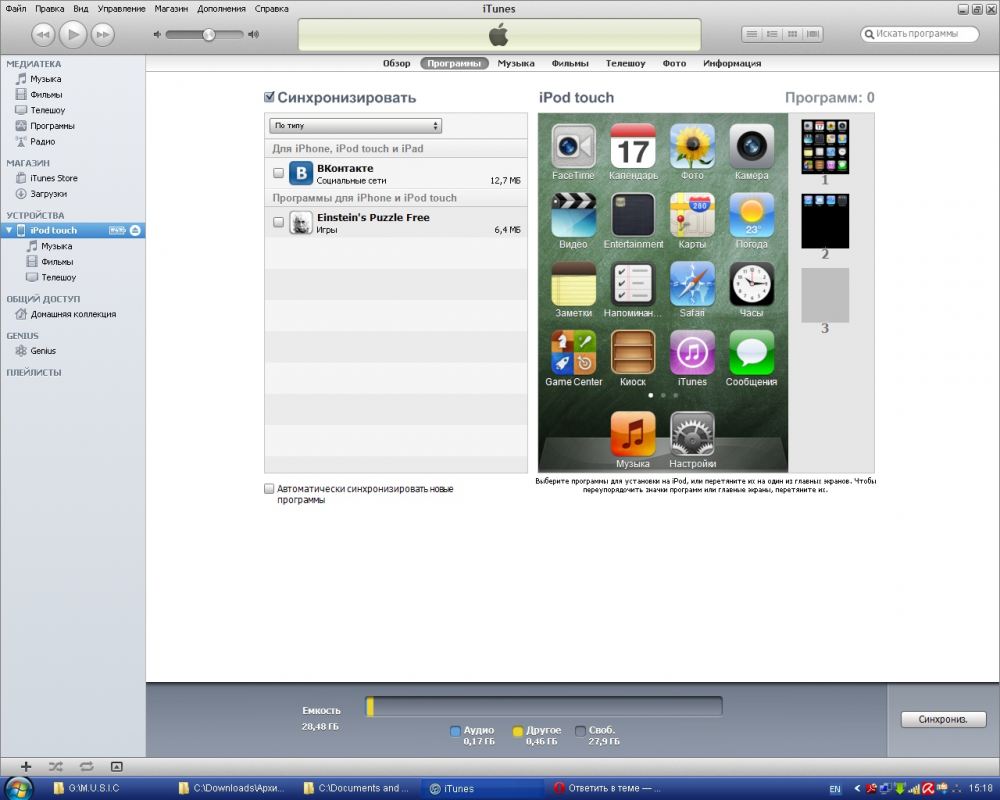Open the Управление menu
Screen dimensions: 1000x800
(x=121, y=9)
